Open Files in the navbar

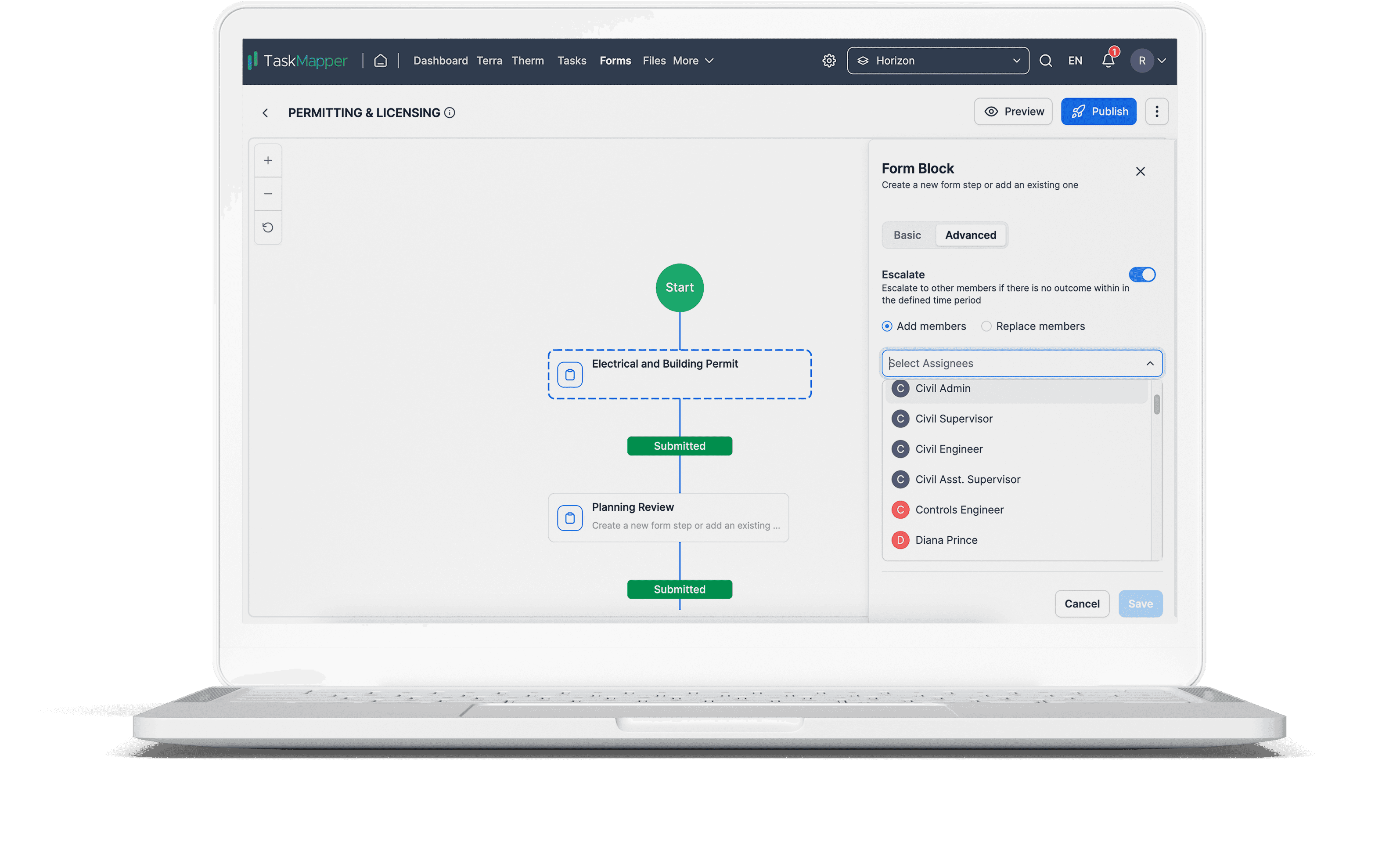point(654,61)
